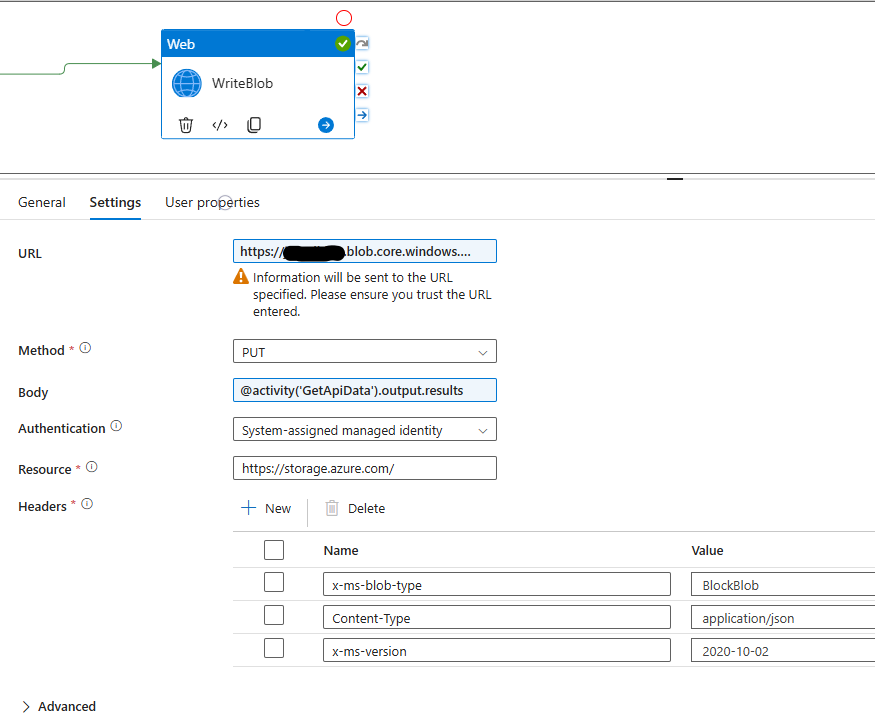Select the green success output connector
This screenshot has height=723, width=875.
point(361,67)
